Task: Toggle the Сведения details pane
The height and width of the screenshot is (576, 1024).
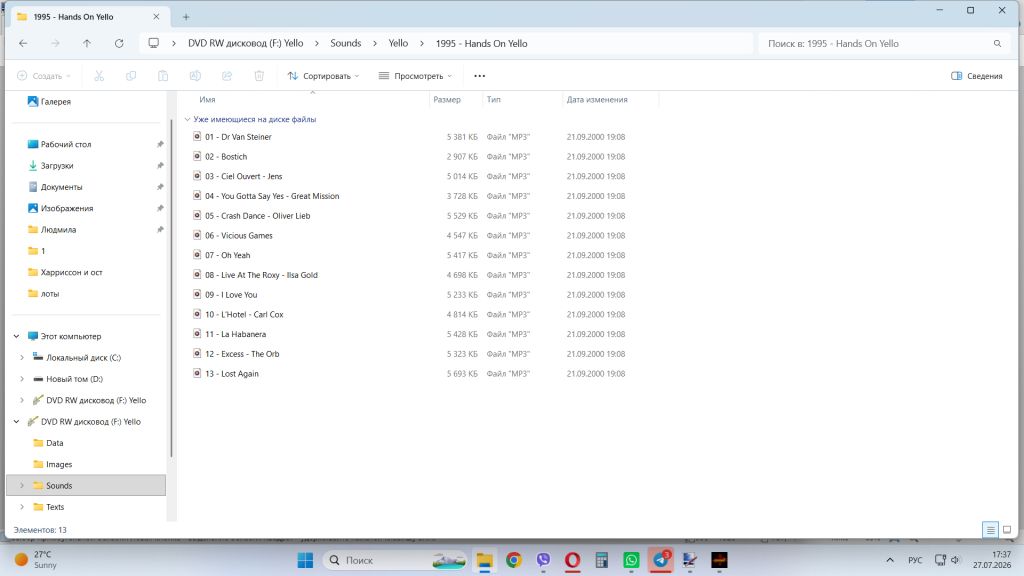Action: (976, 76)
